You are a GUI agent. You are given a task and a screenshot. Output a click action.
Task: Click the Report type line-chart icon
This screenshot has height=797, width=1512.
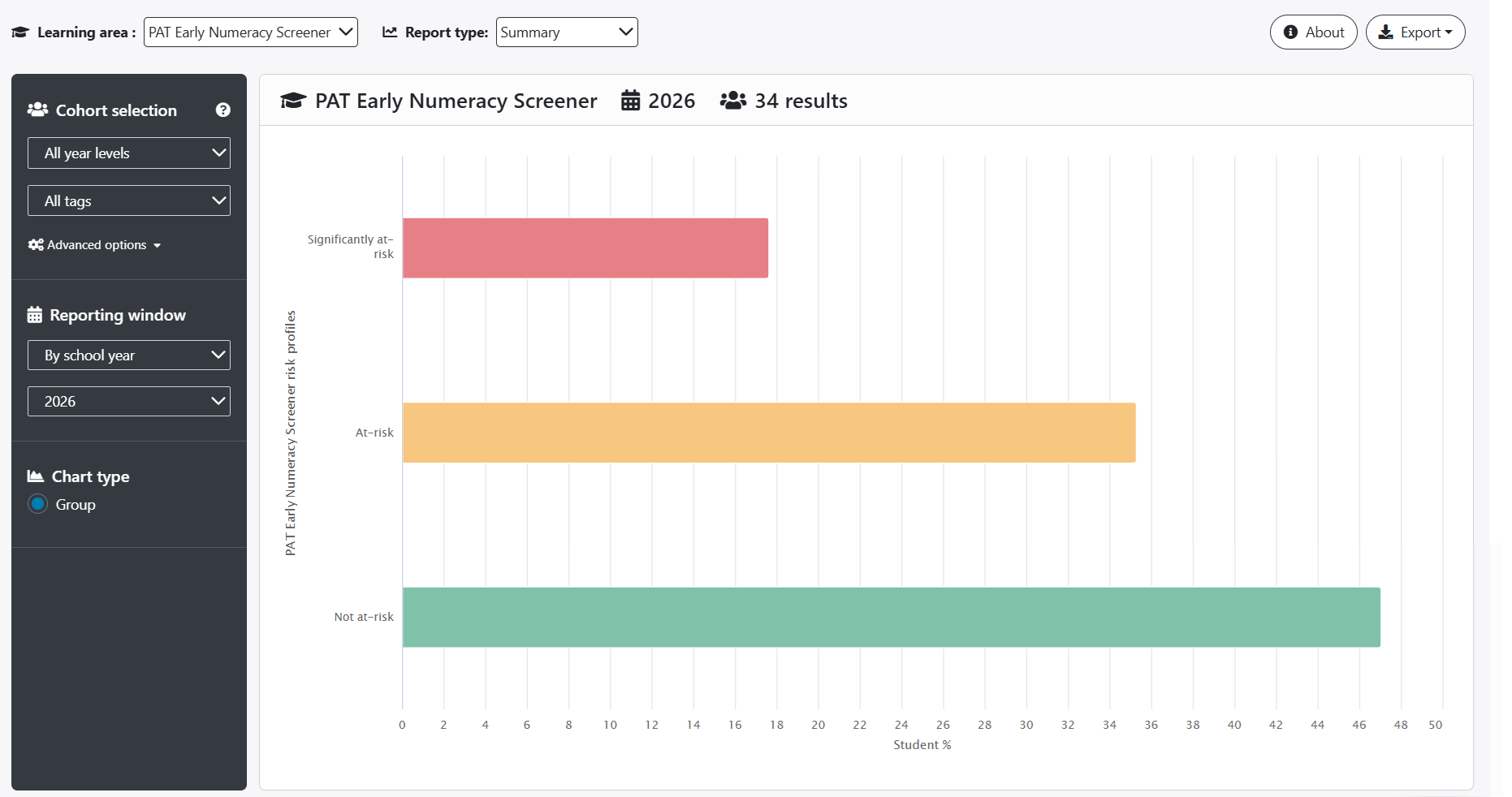pos(391,32)
